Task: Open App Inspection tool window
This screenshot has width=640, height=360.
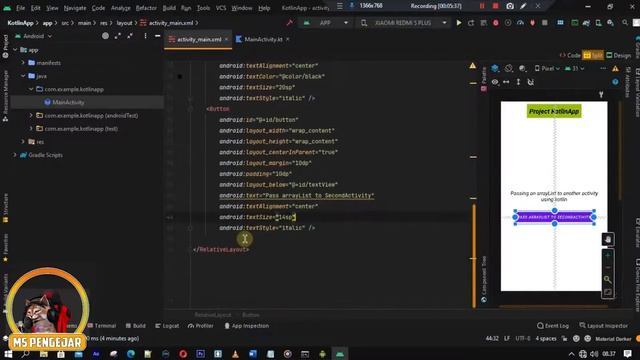Action: pyautogui.click(x=247, y=326)
